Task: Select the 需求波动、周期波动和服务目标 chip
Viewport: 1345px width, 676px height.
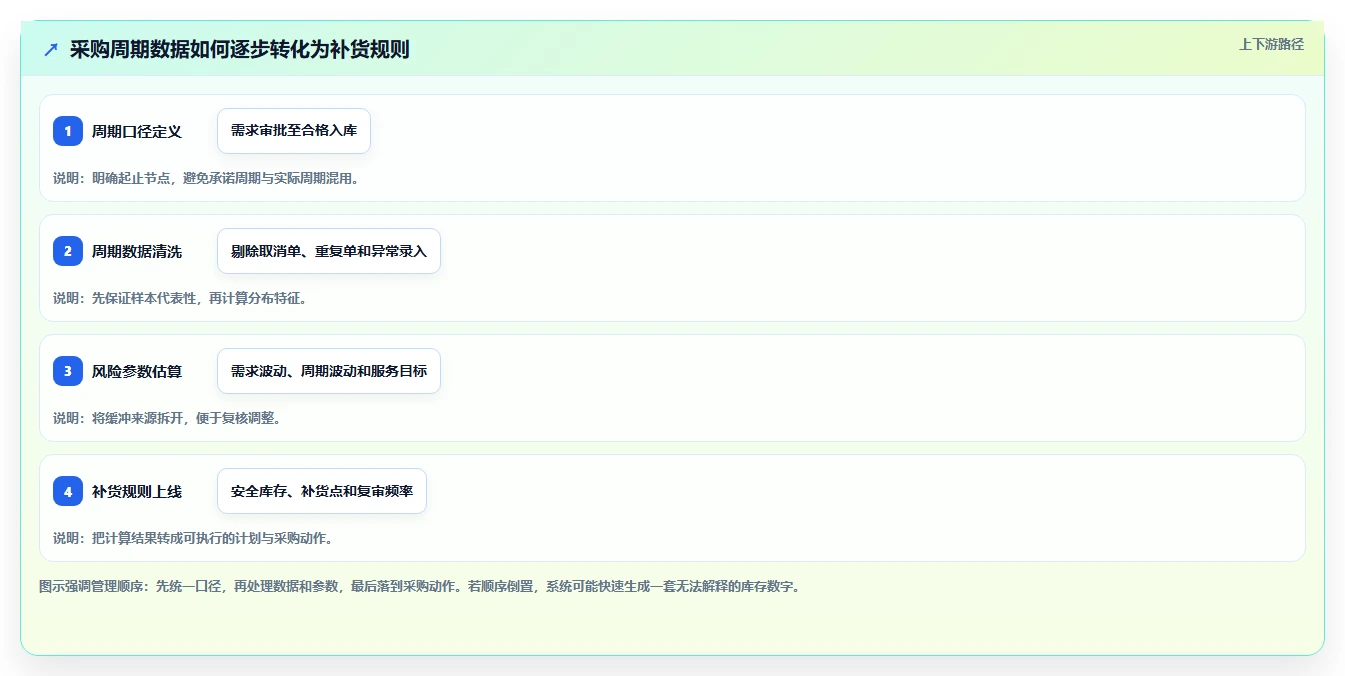Action: [x=329, y=371]
